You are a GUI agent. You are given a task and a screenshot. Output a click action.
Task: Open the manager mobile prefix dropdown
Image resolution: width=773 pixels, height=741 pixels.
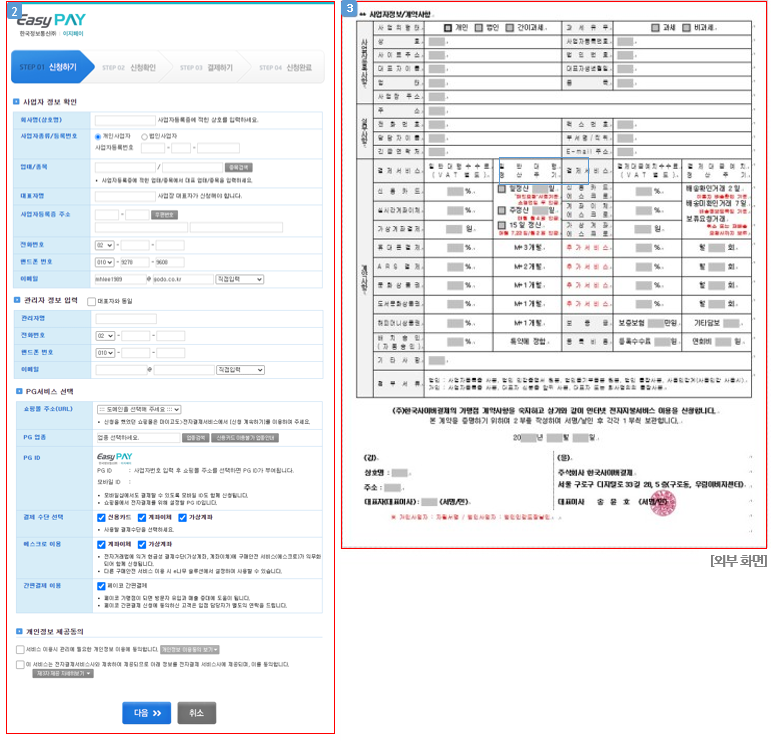[x=105, y=353]
